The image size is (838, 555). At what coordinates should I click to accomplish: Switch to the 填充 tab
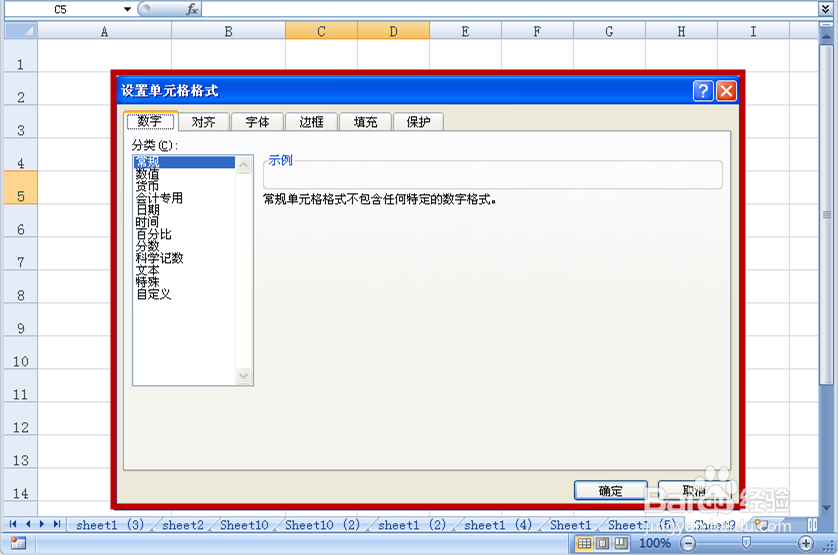366,122
